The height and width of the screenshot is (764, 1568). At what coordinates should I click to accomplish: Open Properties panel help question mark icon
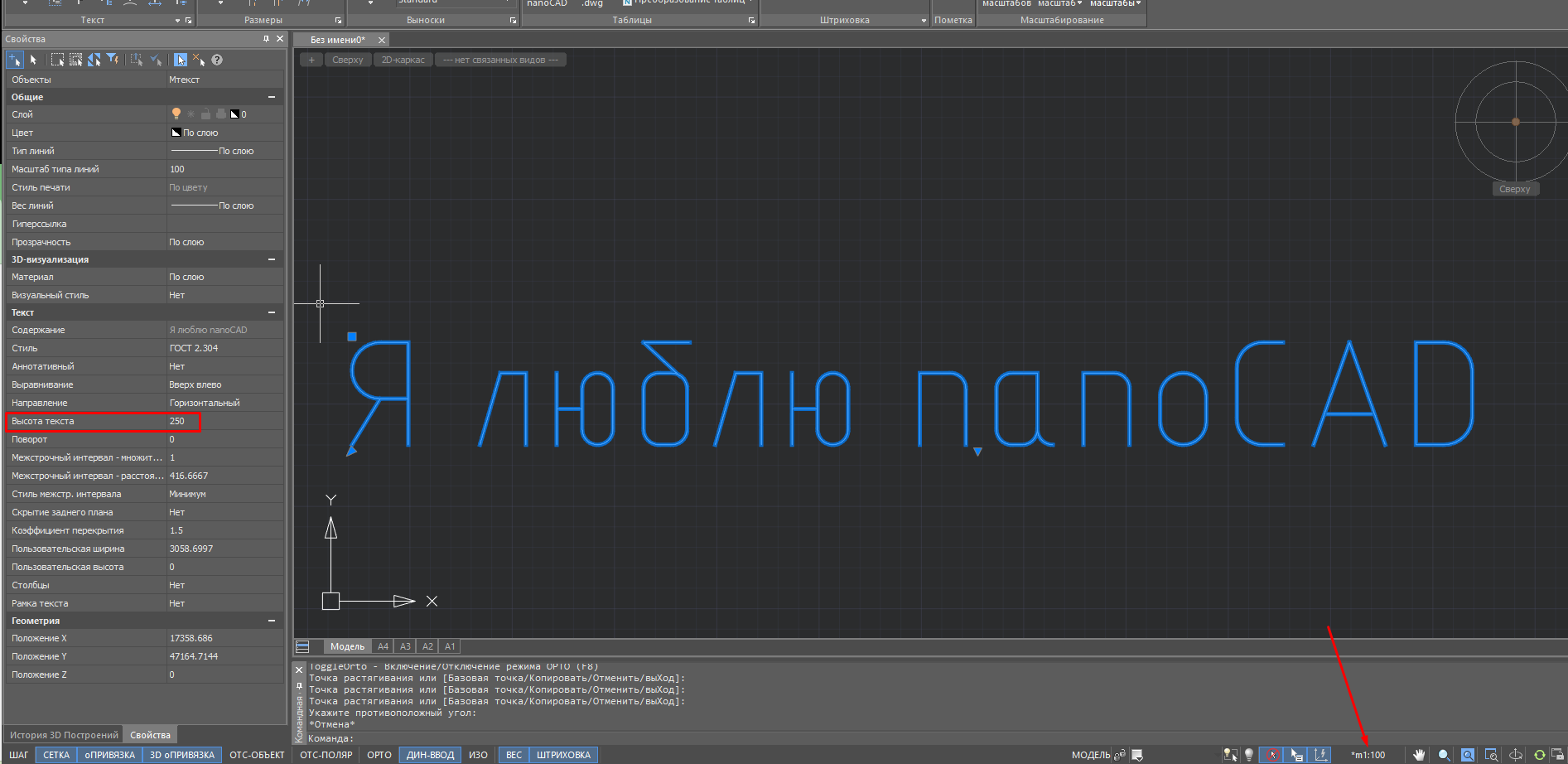click(217, 60)
